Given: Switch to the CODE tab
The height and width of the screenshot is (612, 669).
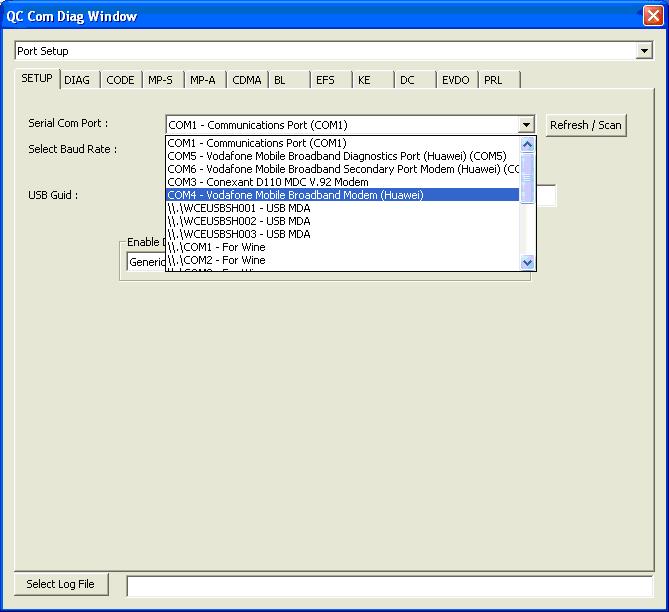Looking at the screenshot, I should point(120,80).
